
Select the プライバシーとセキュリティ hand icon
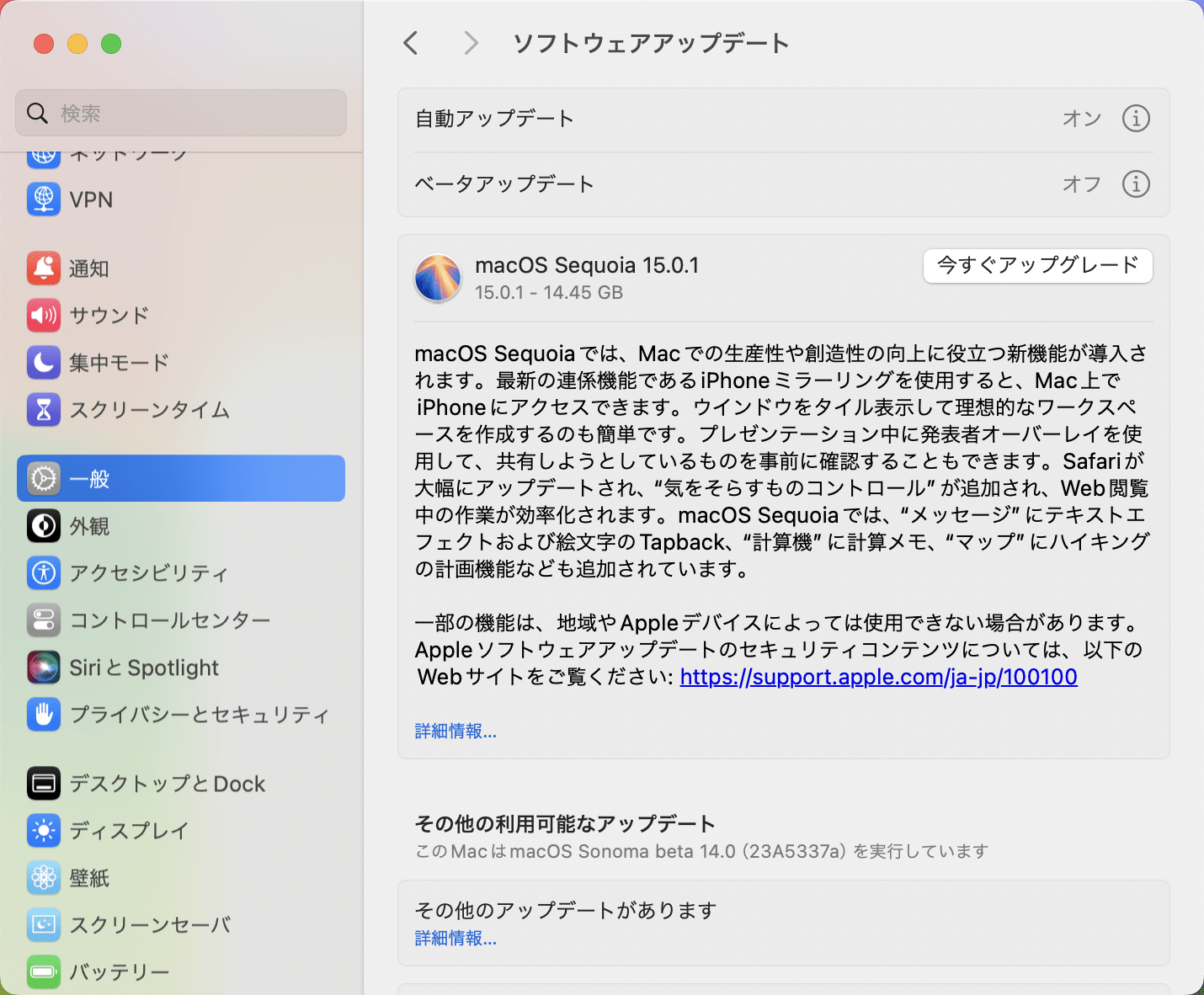[x=43, y=715]
